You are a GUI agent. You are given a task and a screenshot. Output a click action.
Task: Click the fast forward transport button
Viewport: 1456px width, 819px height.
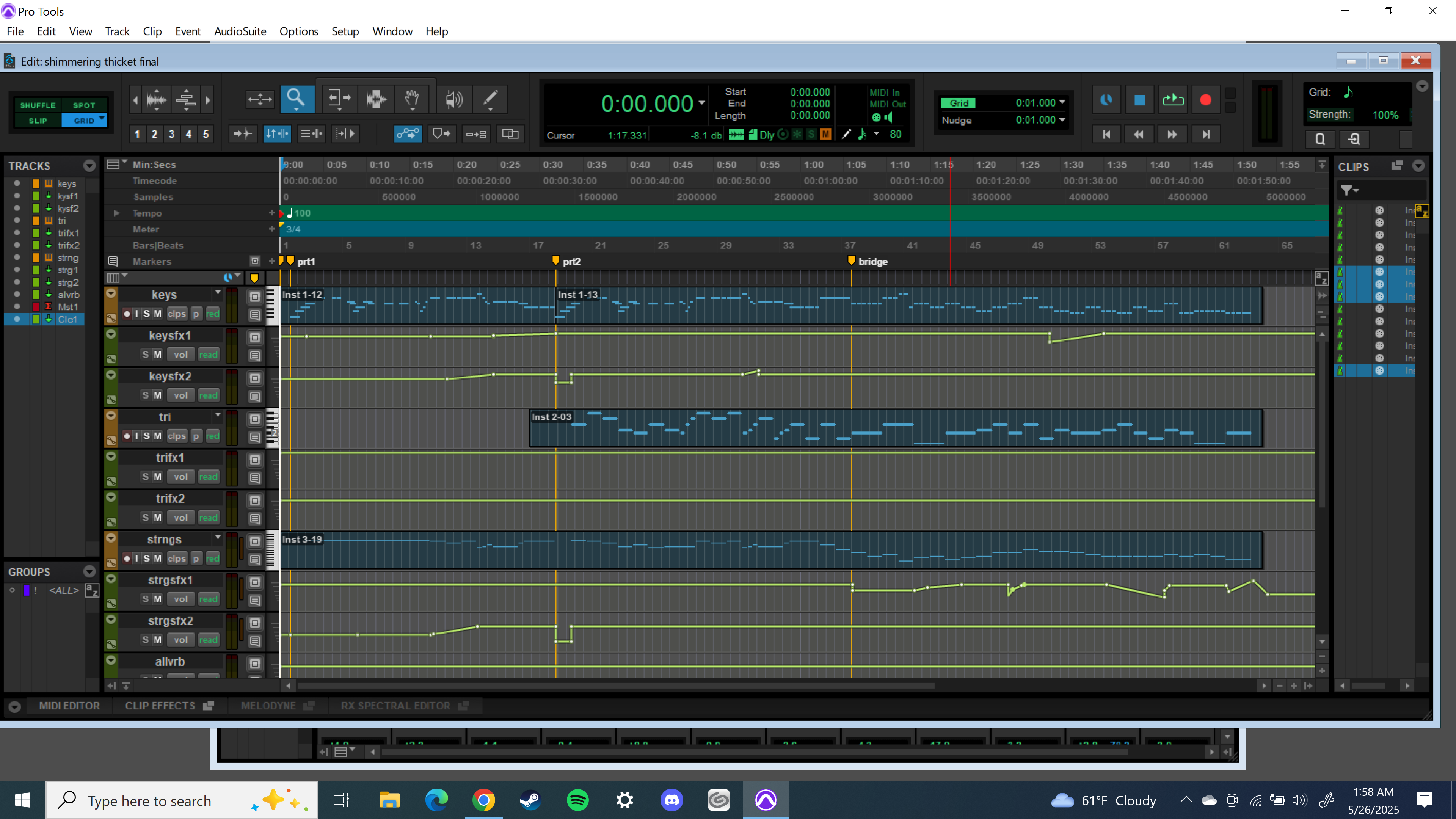pyautogui.click(x=1172, y=134)
